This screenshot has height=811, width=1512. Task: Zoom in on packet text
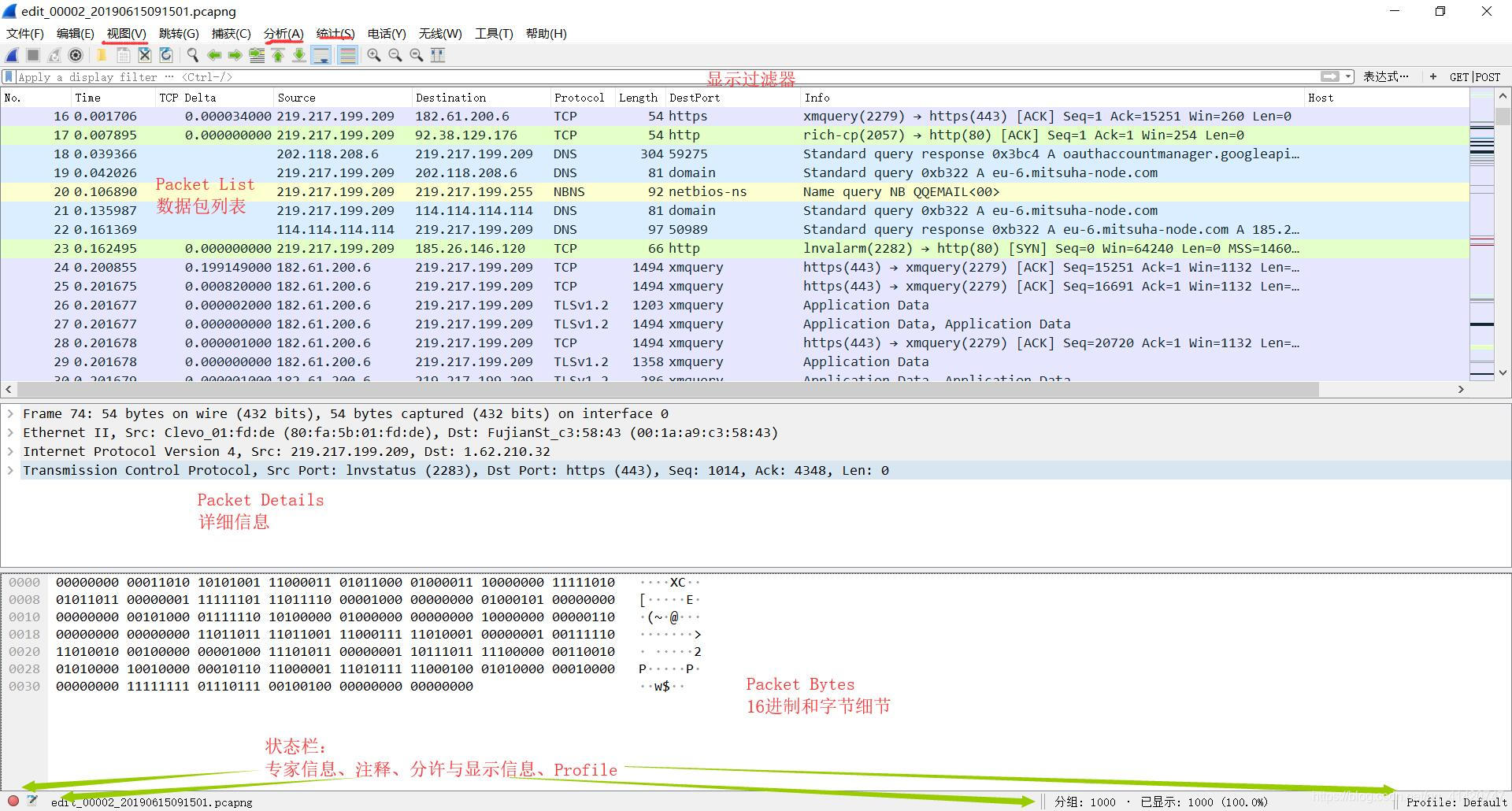click(x=373, y=55)
